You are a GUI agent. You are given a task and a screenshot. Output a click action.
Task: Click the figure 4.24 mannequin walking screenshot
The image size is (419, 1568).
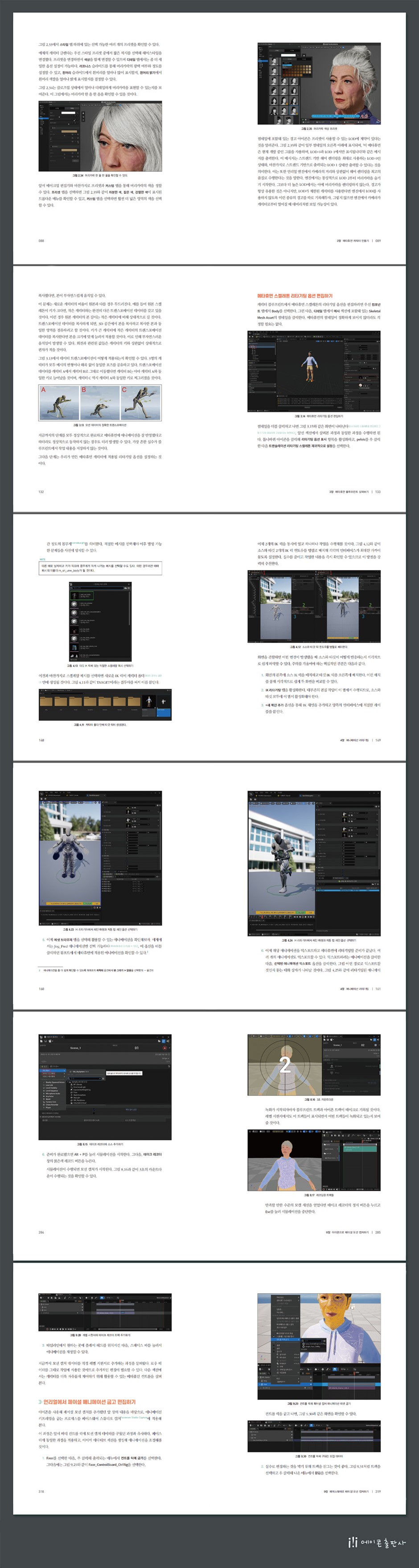click(314, 863)
